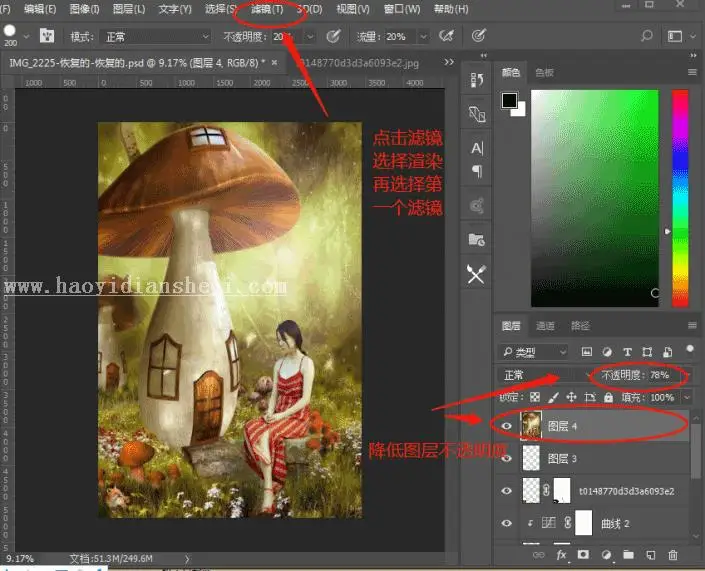This screenshot has height=571, width=705.
Task: Open the 图像(I) menu
Action: click(84, 9)
